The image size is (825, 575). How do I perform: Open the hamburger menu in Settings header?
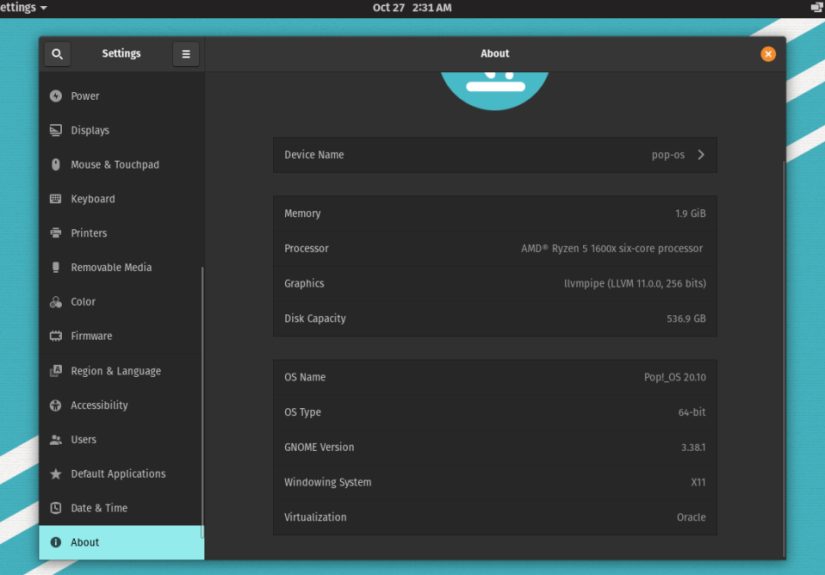coord(186,54)
